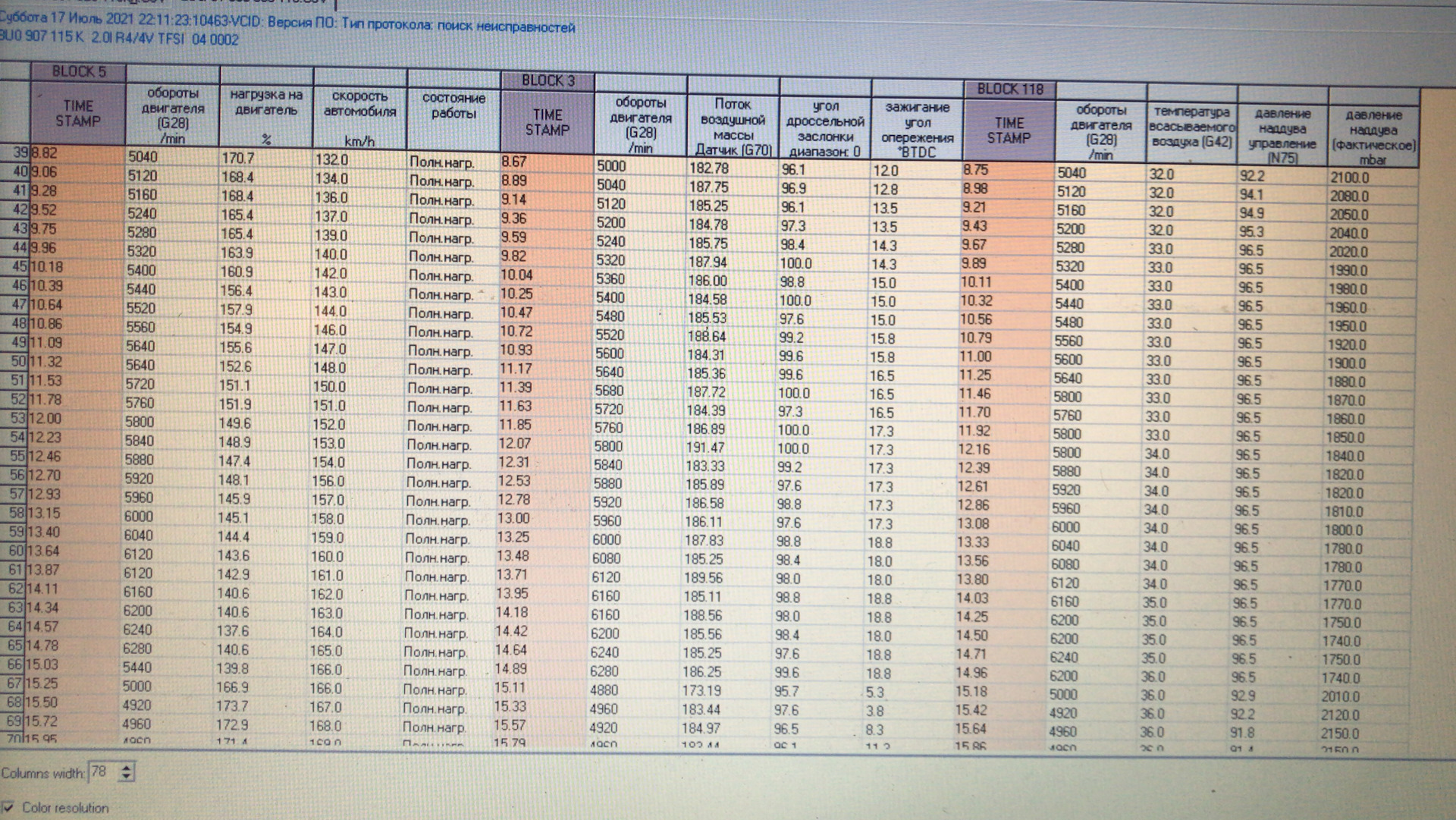The image size is (1456, 820).
Task: Click the throttle angle value 95.7
Action: pyautogui.click(x=786, y=691)
